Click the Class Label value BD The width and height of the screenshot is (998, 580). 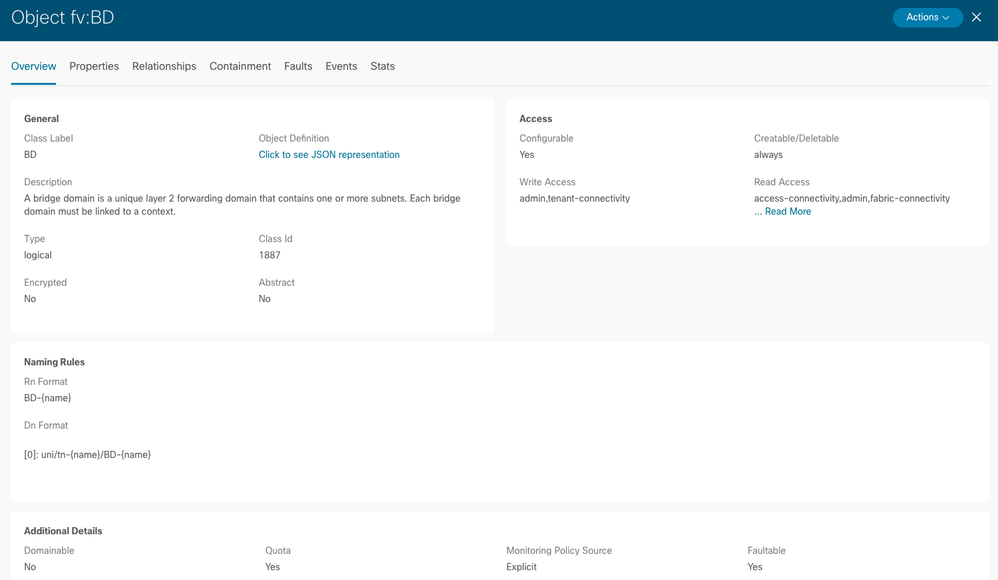(x=31, y=155)
